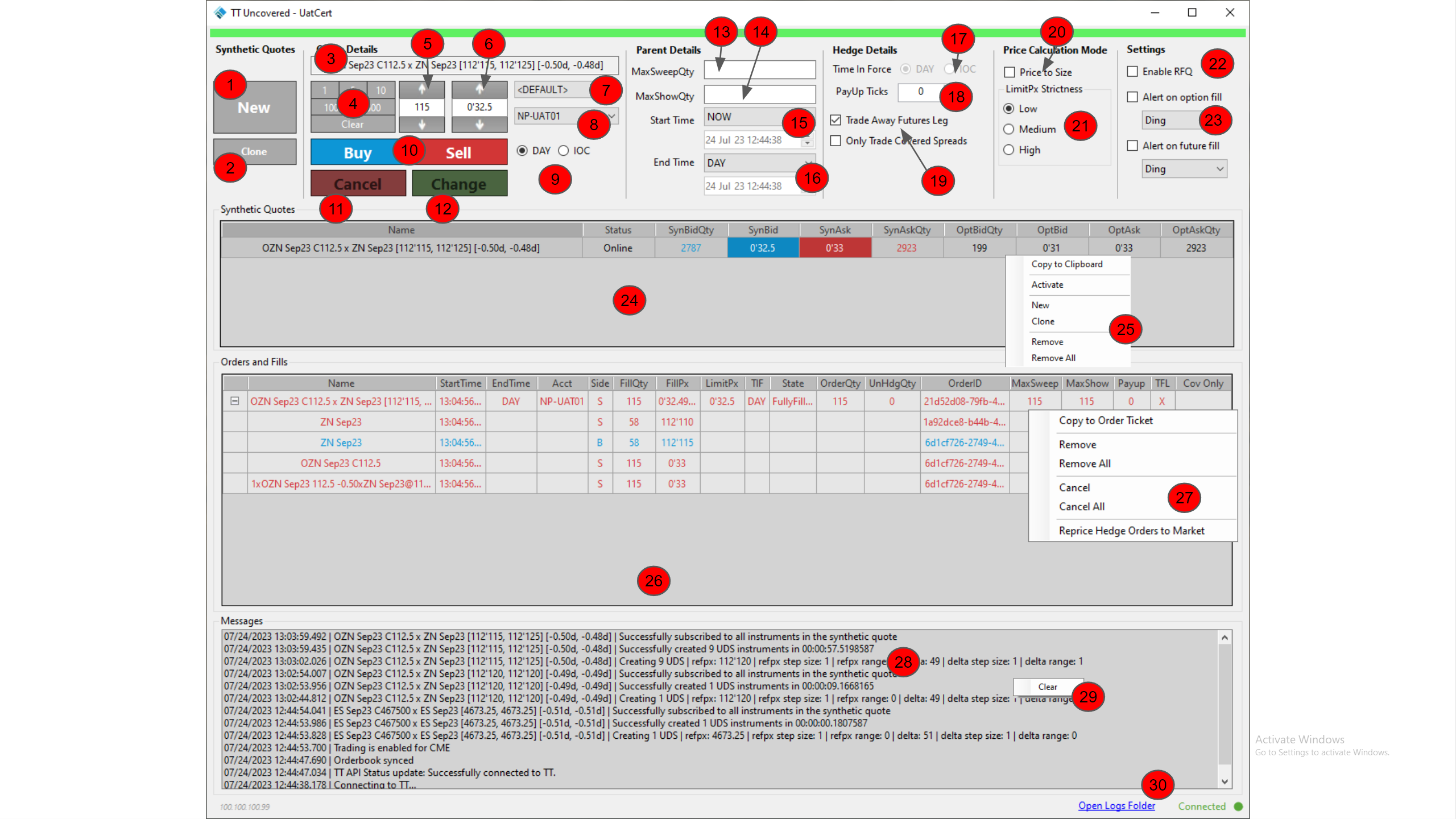Click the blue SynBid 0'32.5 cell
Image resolution: width=1456 pixels, height=819 pixels.
click(x=762, y=248)
